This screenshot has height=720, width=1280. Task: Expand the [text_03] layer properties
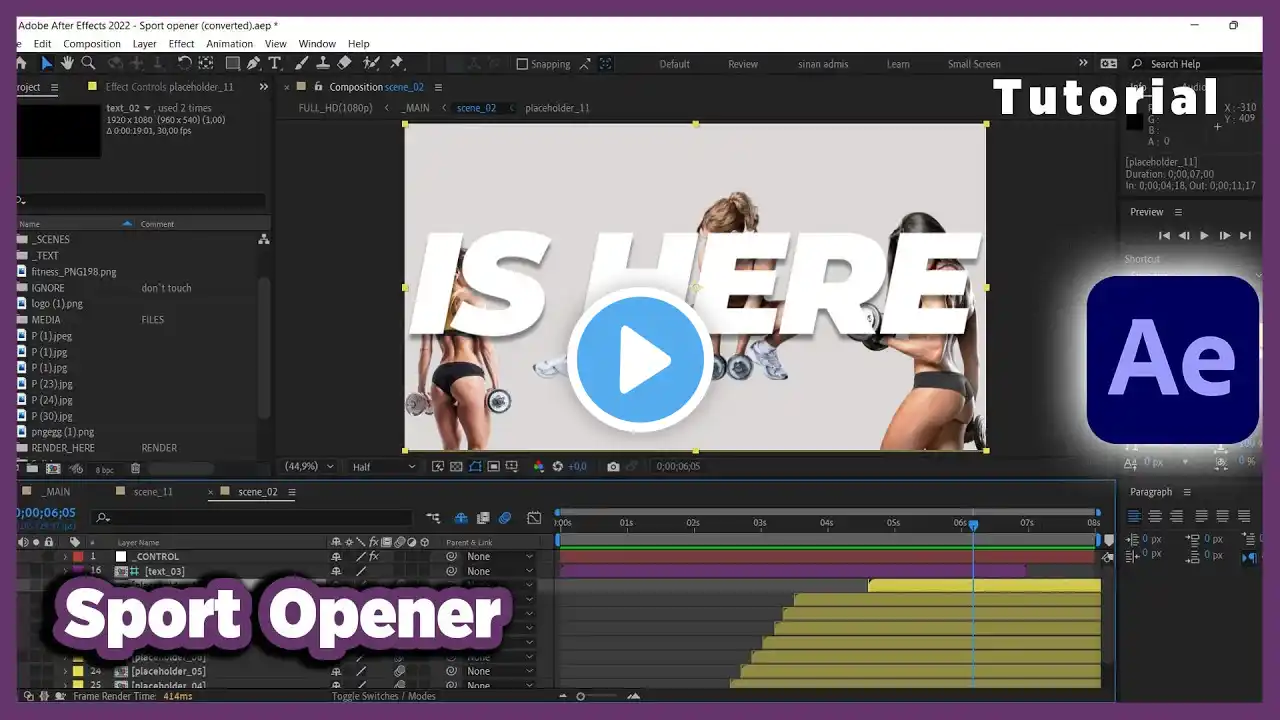click(x=66, y=572)
